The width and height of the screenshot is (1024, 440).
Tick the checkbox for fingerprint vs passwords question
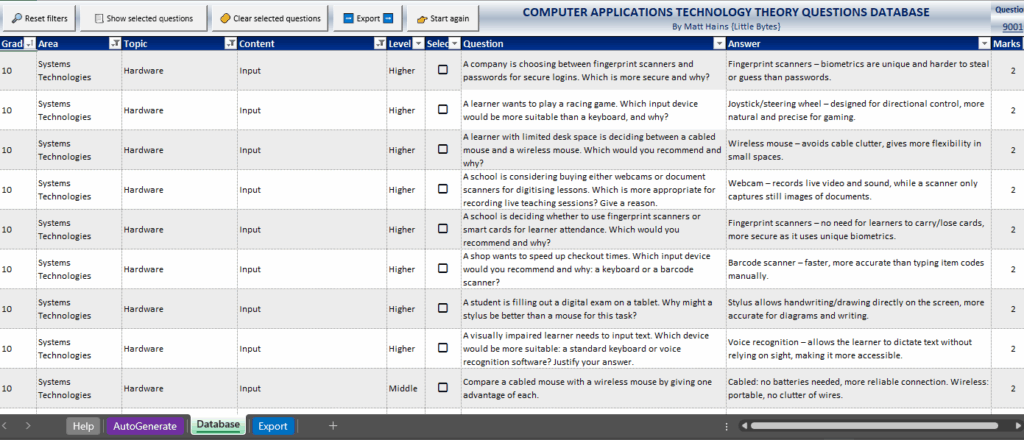443,70
